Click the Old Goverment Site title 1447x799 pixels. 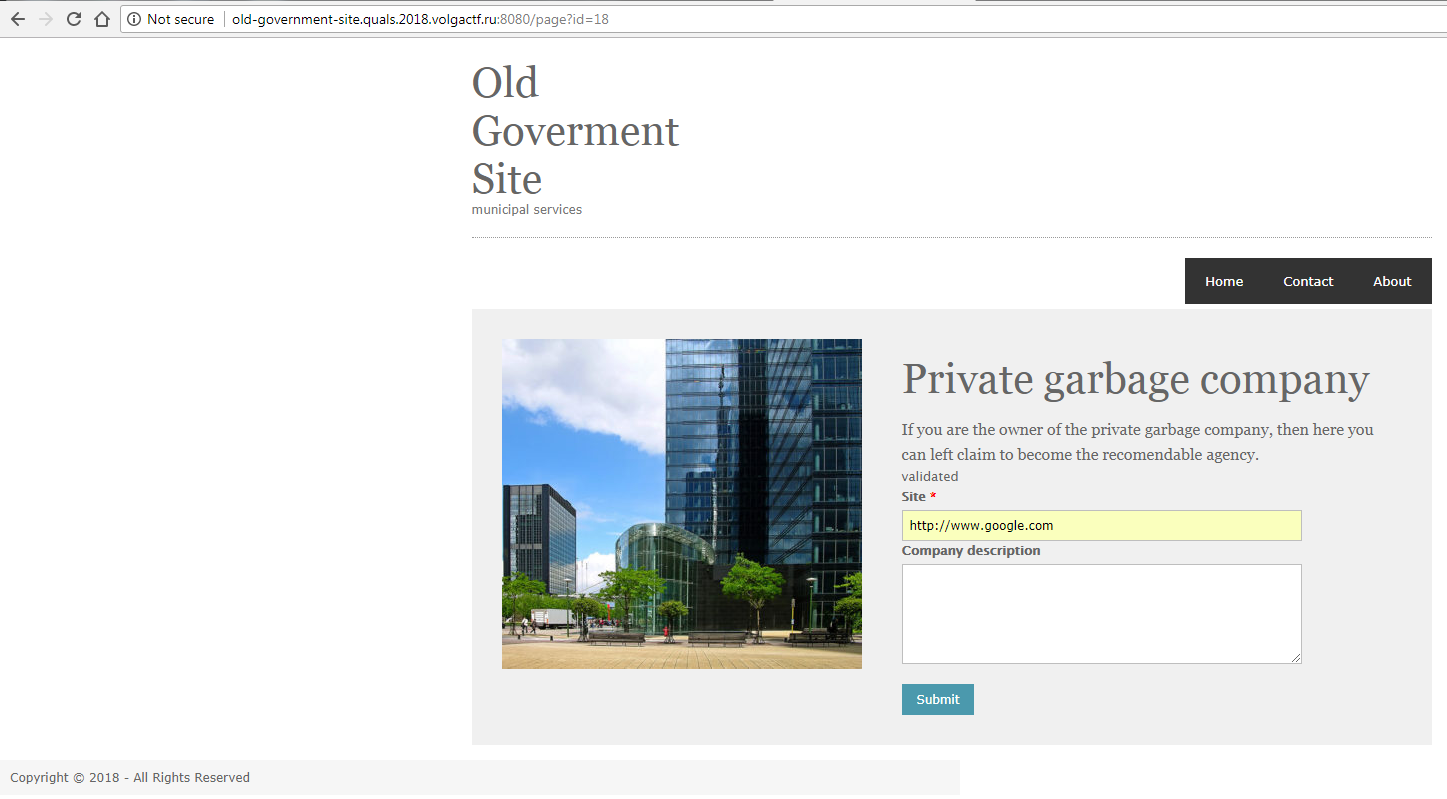pyautogui.click(x=575, y=131)
